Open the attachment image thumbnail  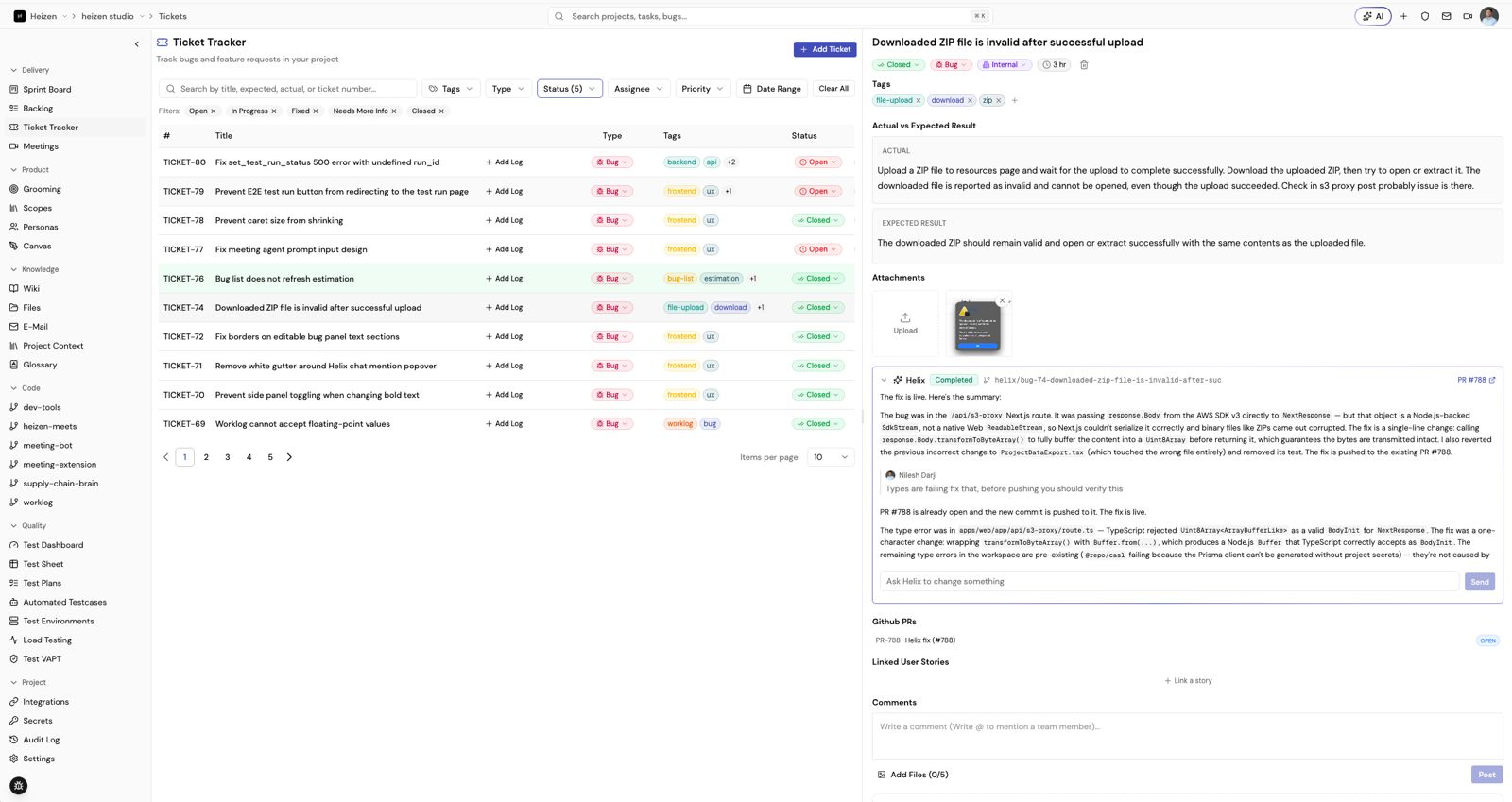pos(978,326)
